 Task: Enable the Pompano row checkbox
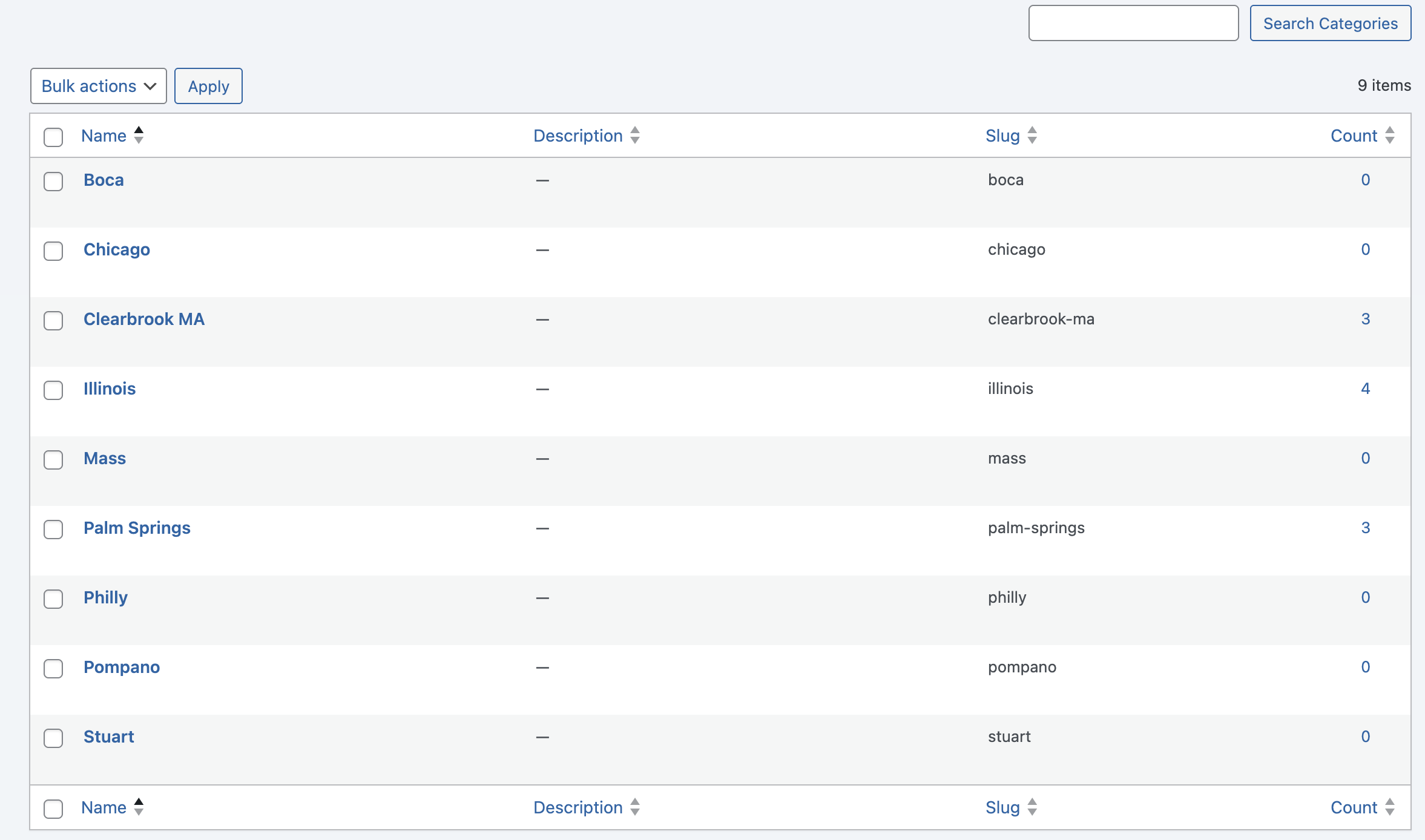pyautogui.click(x=53, y=669)
